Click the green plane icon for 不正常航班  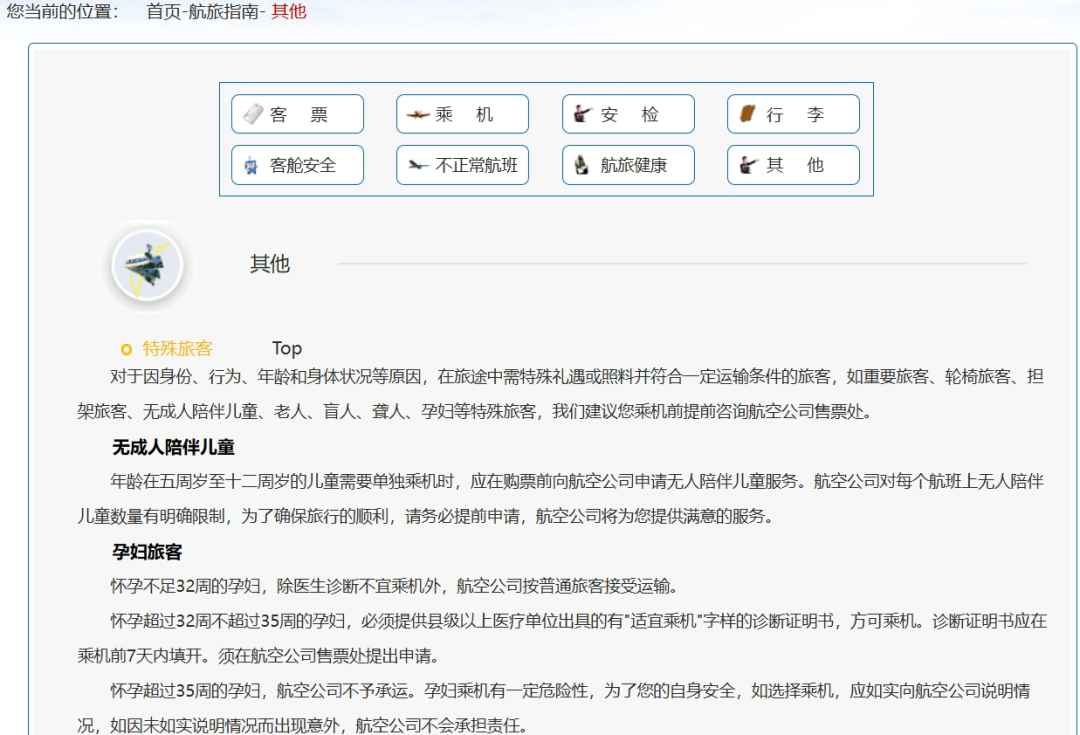(x=418, y=165)
